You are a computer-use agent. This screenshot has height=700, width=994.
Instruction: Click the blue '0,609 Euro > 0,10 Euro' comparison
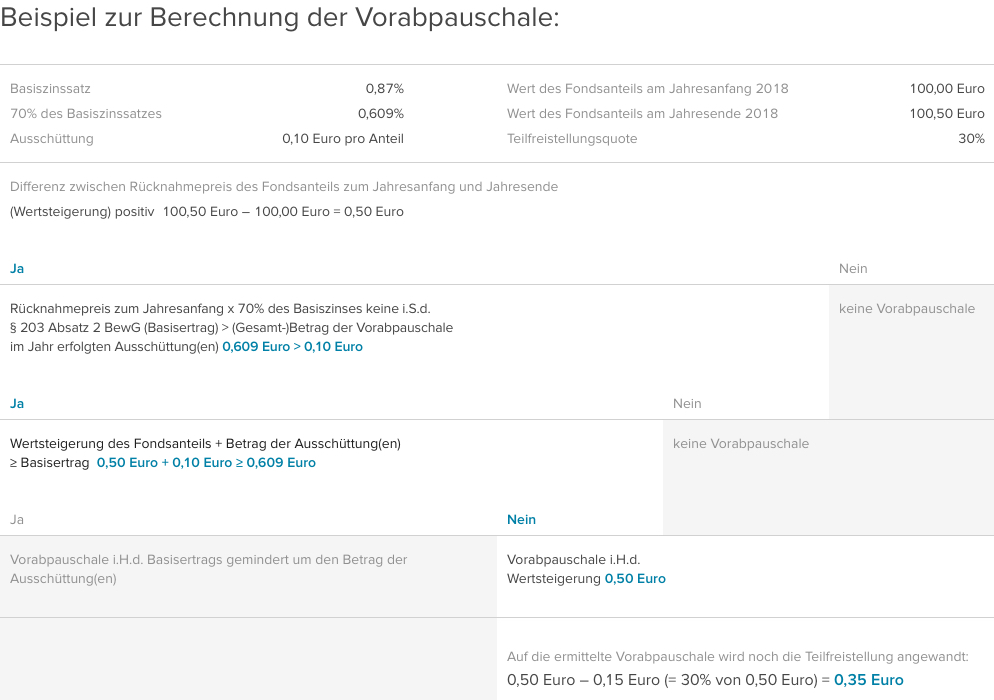(x=292, y=347)
